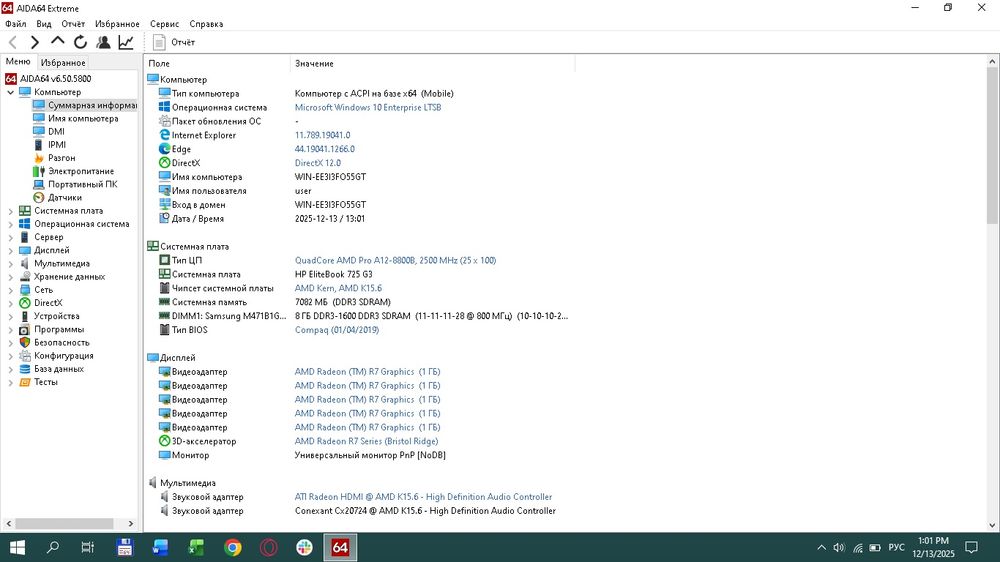Open the Файл menu
The image size is (1000, 562).
click(16, 24)
